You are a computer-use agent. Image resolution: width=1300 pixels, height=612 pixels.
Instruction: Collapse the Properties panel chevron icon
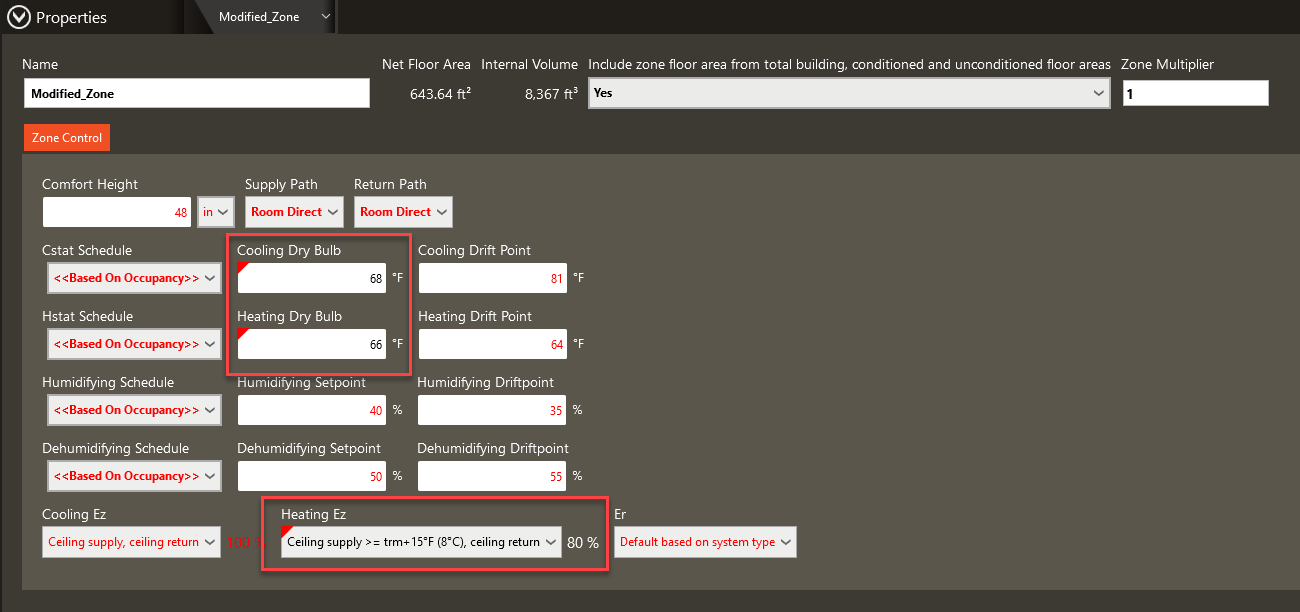[19, 17]
